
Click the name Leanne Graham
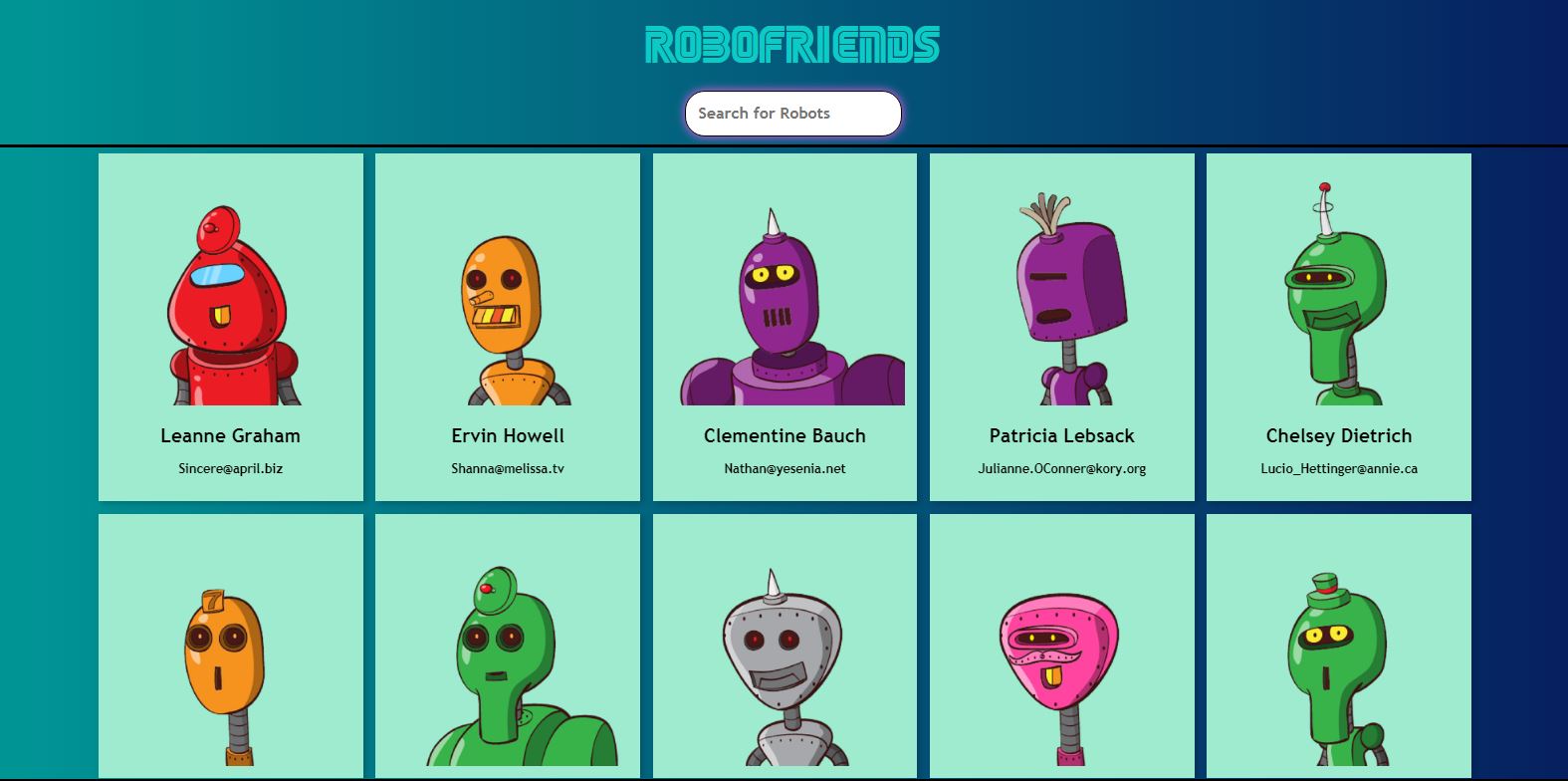[x=230, y=435]
